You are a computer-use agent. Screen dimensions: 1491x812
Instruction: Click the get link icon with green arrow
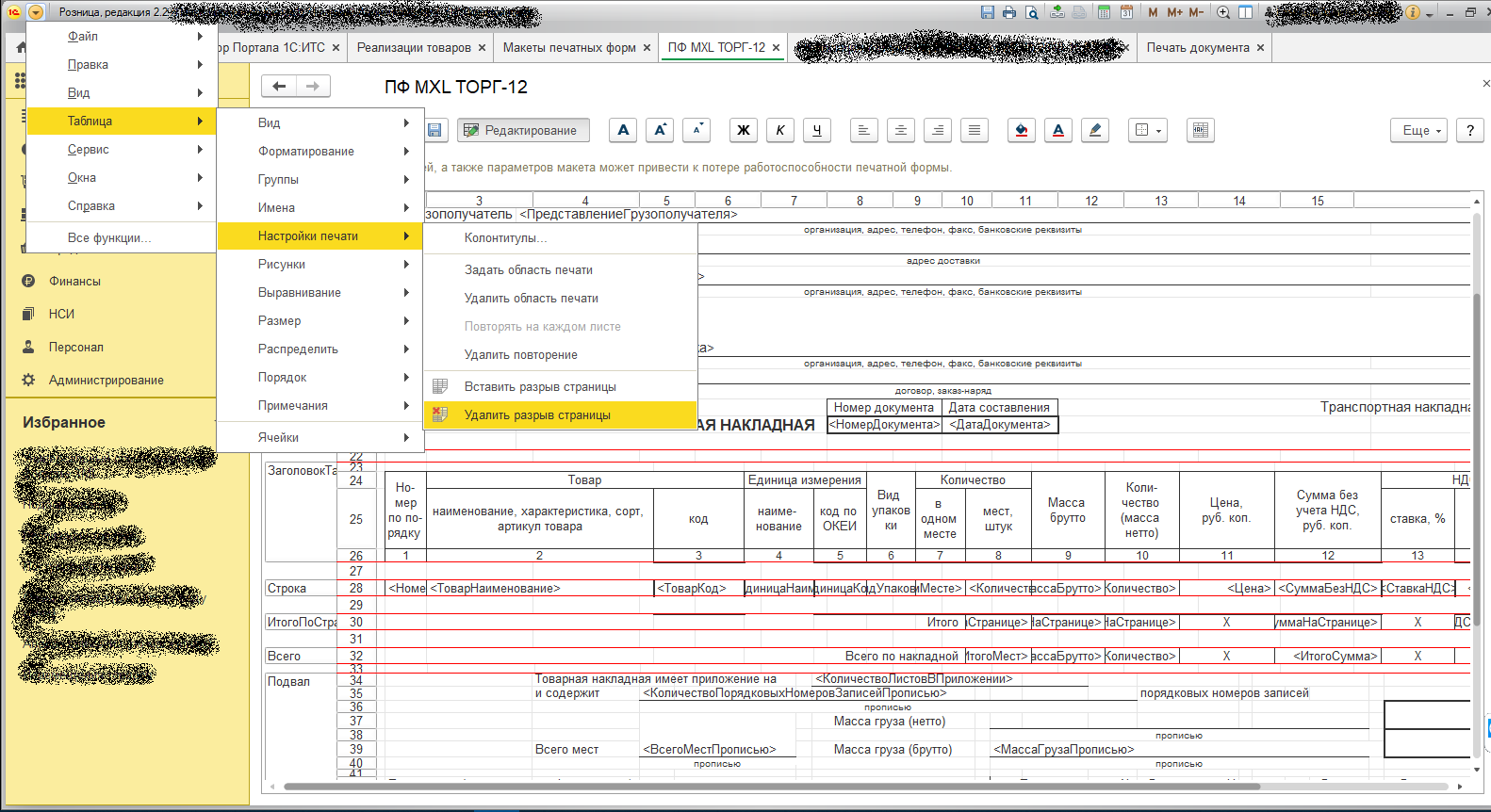pos(1057,12)
